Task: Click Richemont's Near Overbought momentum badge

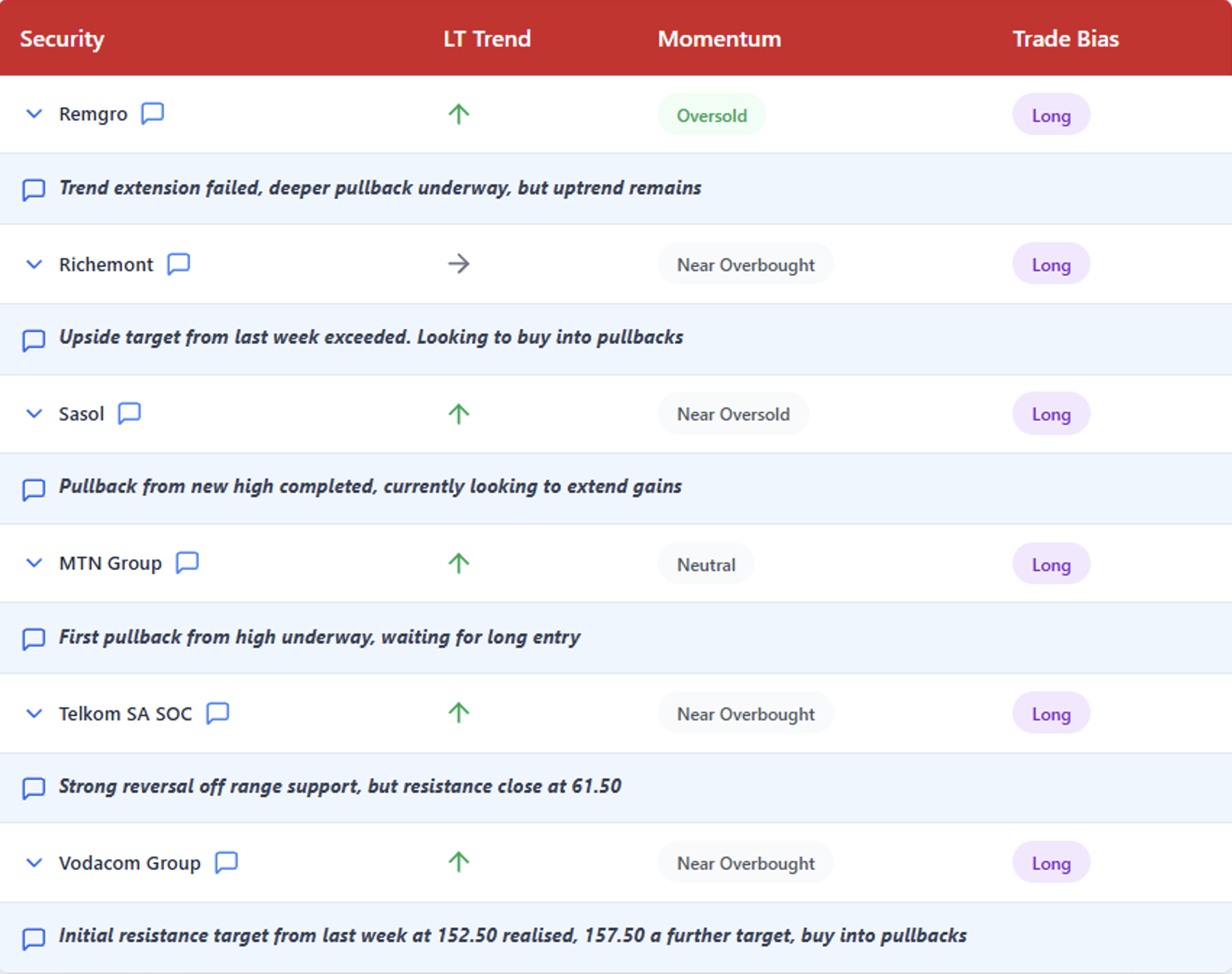Action: [x=746, y=264]
